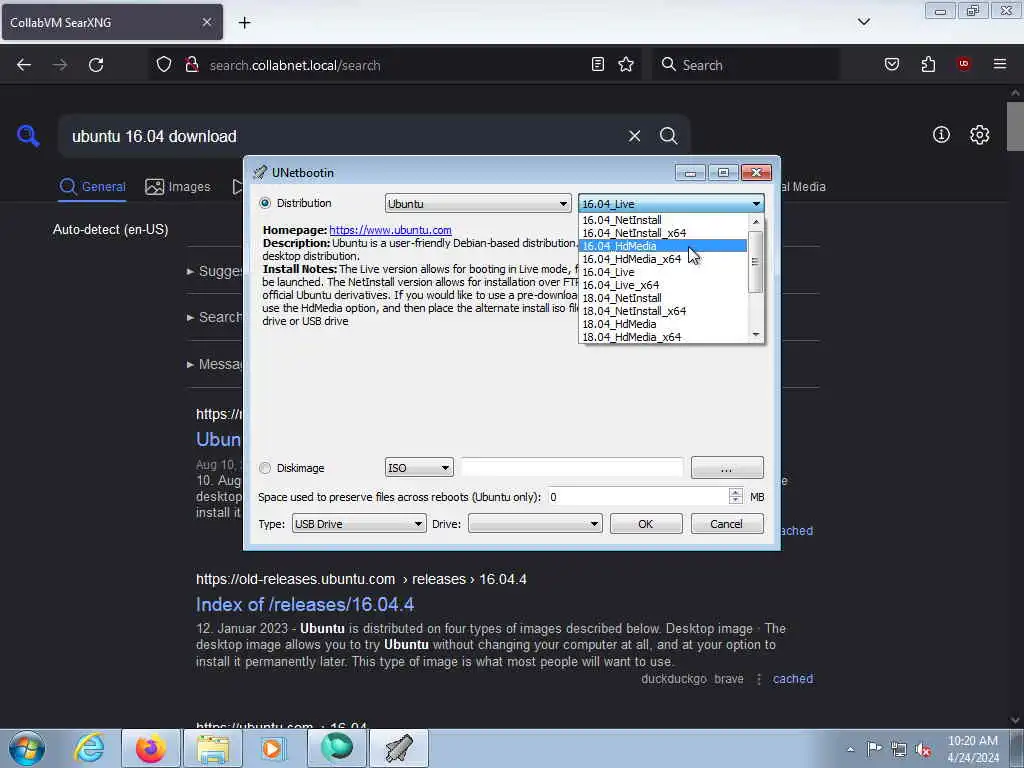Click Cancel in UNetbootin

[727, 524]
